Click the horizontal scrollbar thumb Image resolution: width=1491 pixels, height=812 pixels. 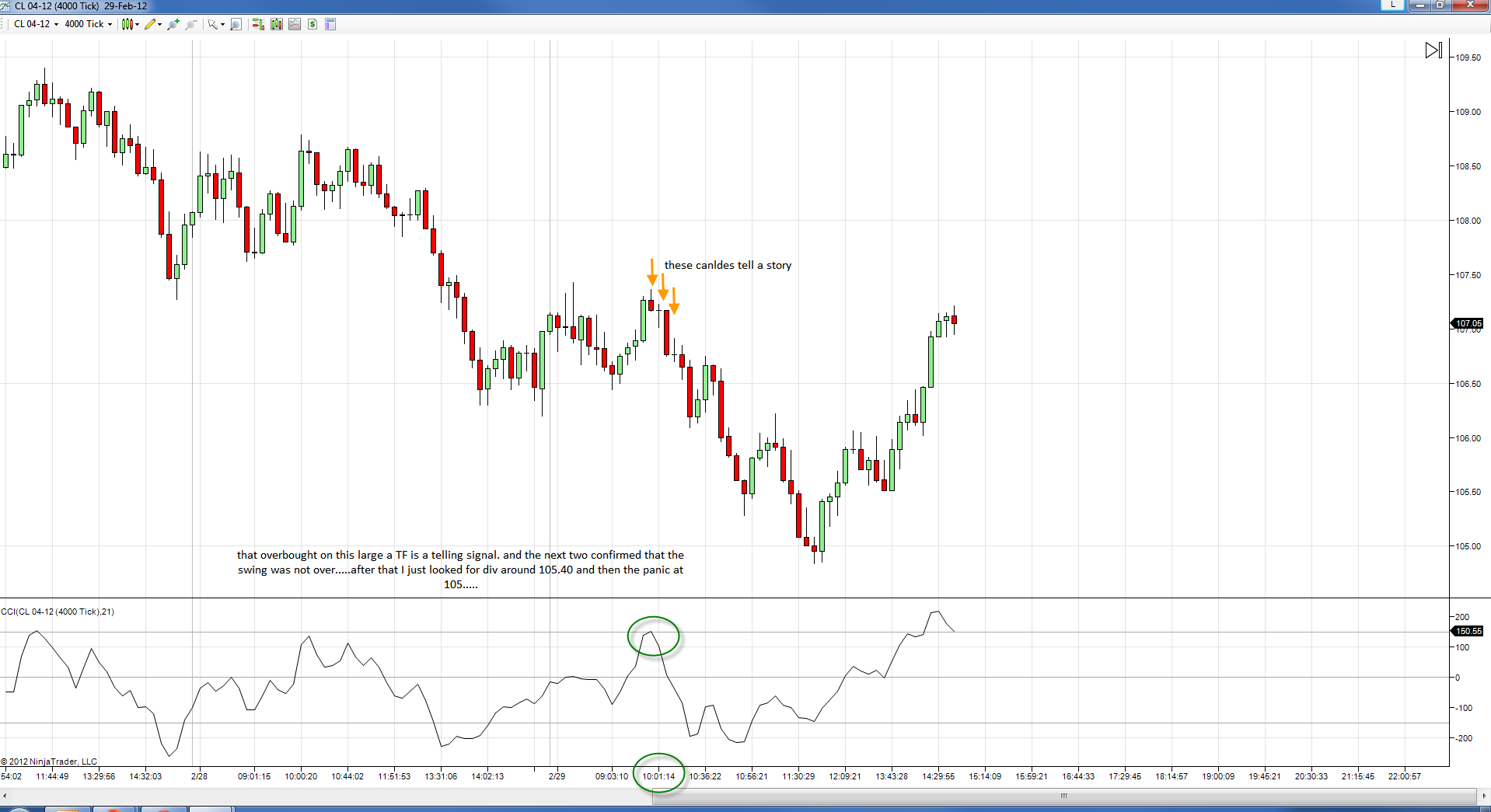click(1063, 796)
